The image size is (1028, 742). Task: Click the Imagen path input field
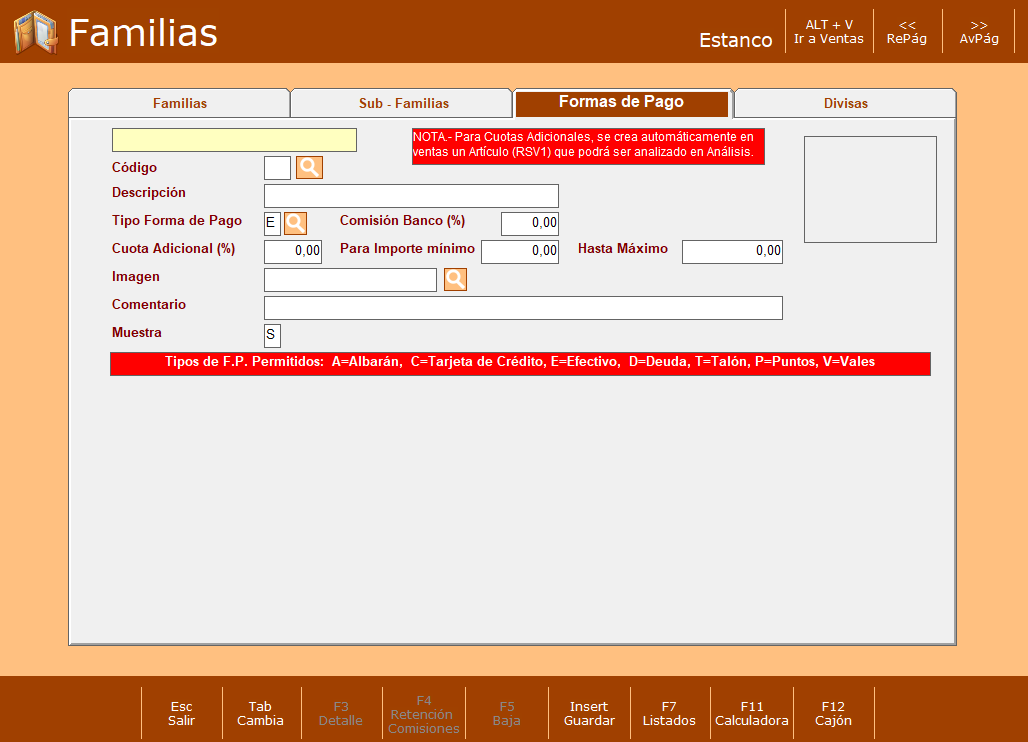tap(350, 280)
